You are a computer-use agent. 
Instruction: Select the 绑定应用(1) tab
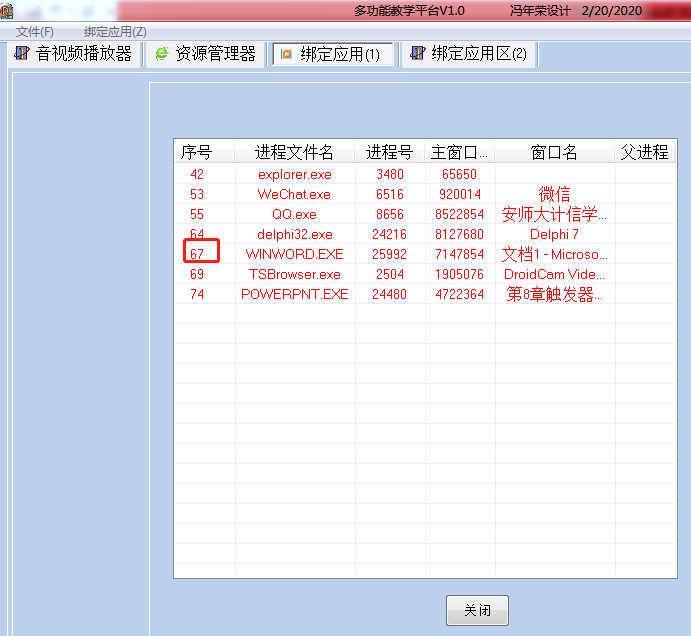coord(333,54)
